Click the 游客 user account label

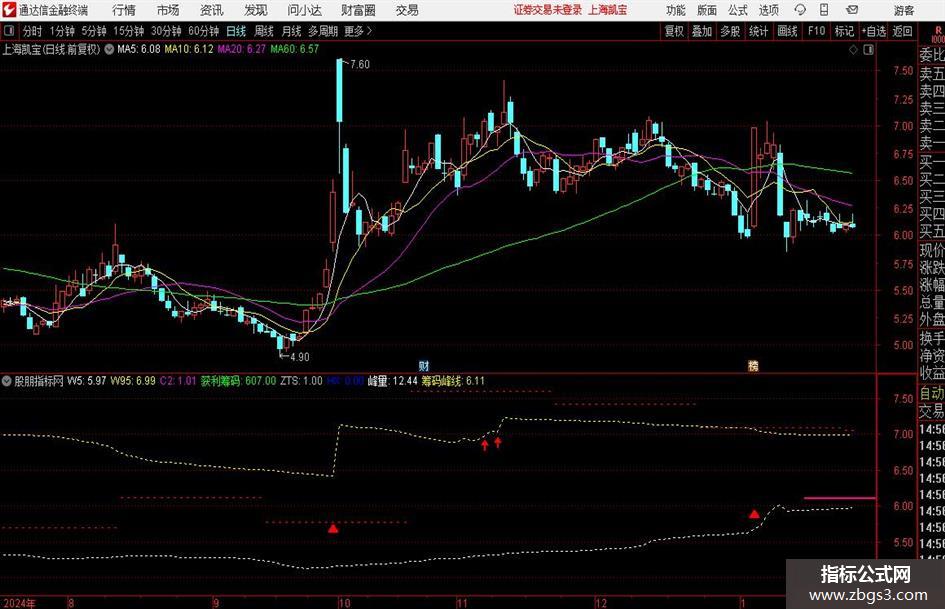(x=903, y=10)
